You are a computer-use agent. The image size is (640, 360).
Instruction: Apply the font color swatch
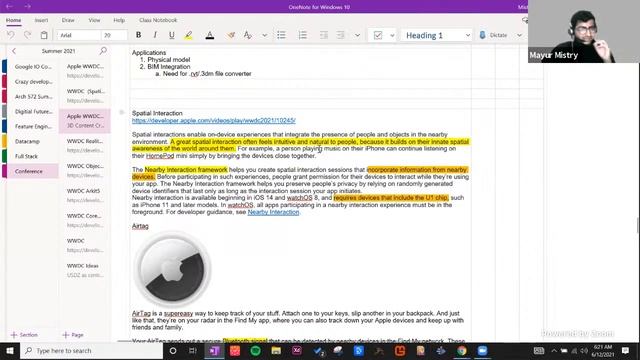tap(210, 36)
